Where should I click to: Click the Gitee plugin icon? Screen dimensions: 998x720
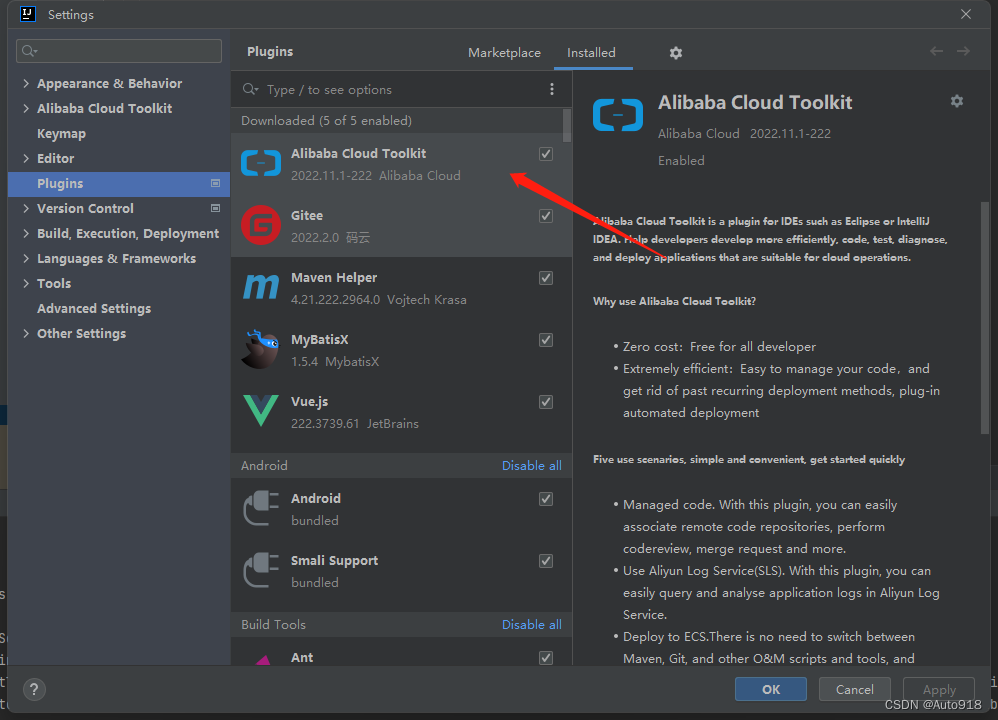tap(261, 225)
